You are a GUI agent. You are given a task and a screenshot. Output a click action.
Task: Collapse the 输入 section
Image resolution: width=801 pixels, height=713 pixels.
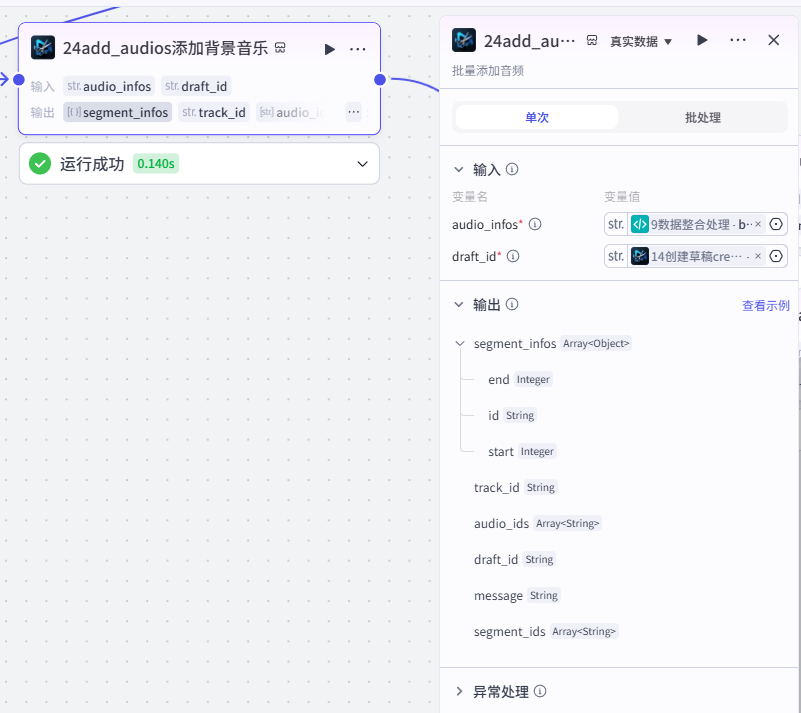(x=459, y=169)
